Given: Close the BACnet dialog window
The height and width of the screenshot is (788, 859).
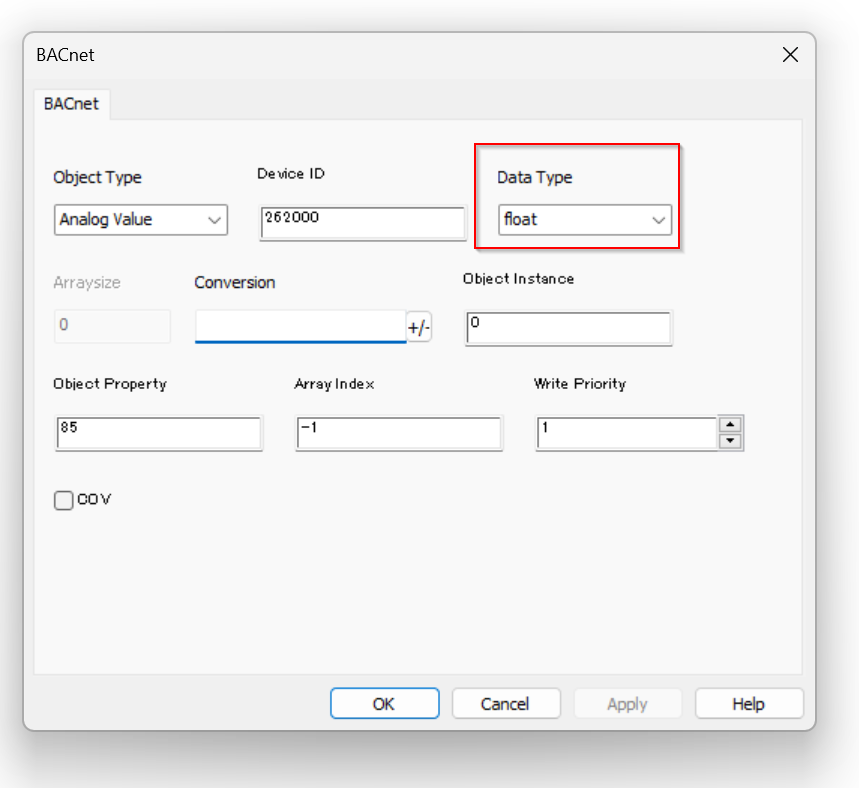Looking at the screenshot, I should coord(790,55).
